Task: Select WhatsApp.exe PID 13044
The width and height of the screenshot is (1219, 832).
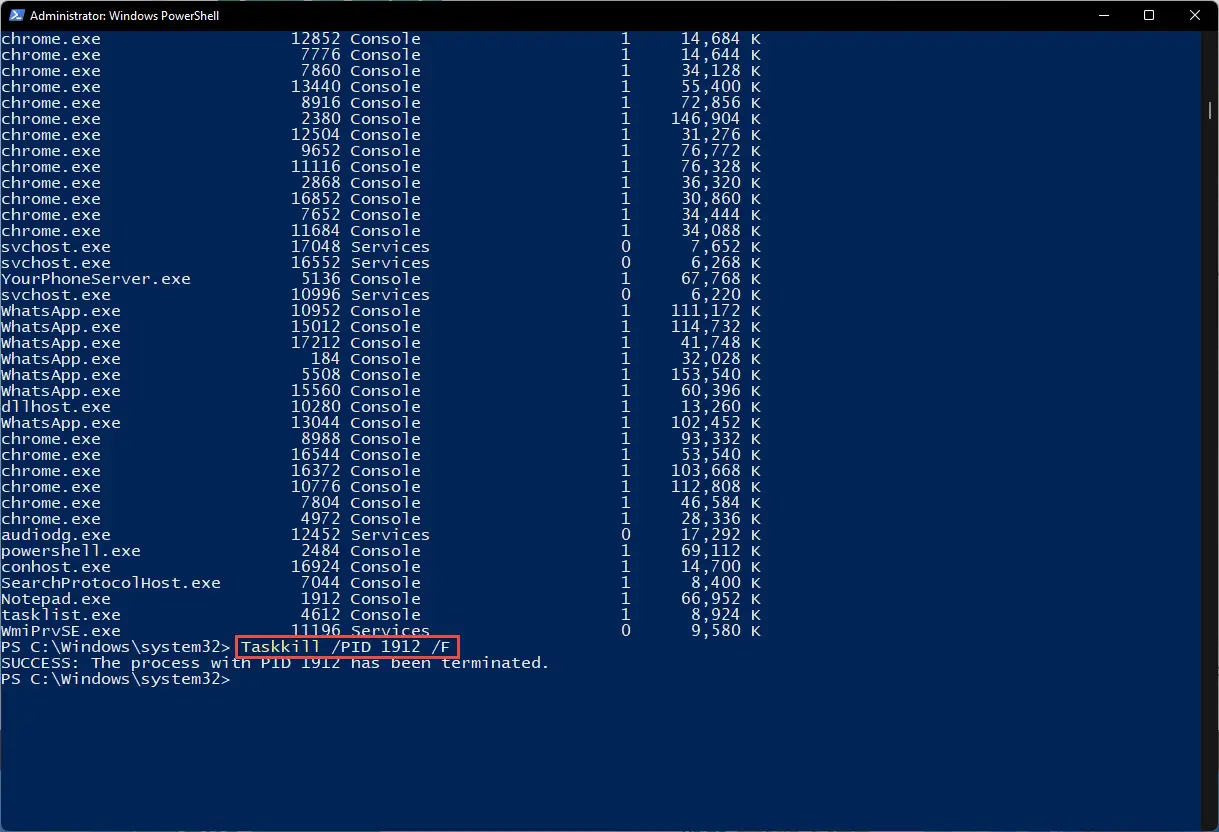Action: point(315,423)
